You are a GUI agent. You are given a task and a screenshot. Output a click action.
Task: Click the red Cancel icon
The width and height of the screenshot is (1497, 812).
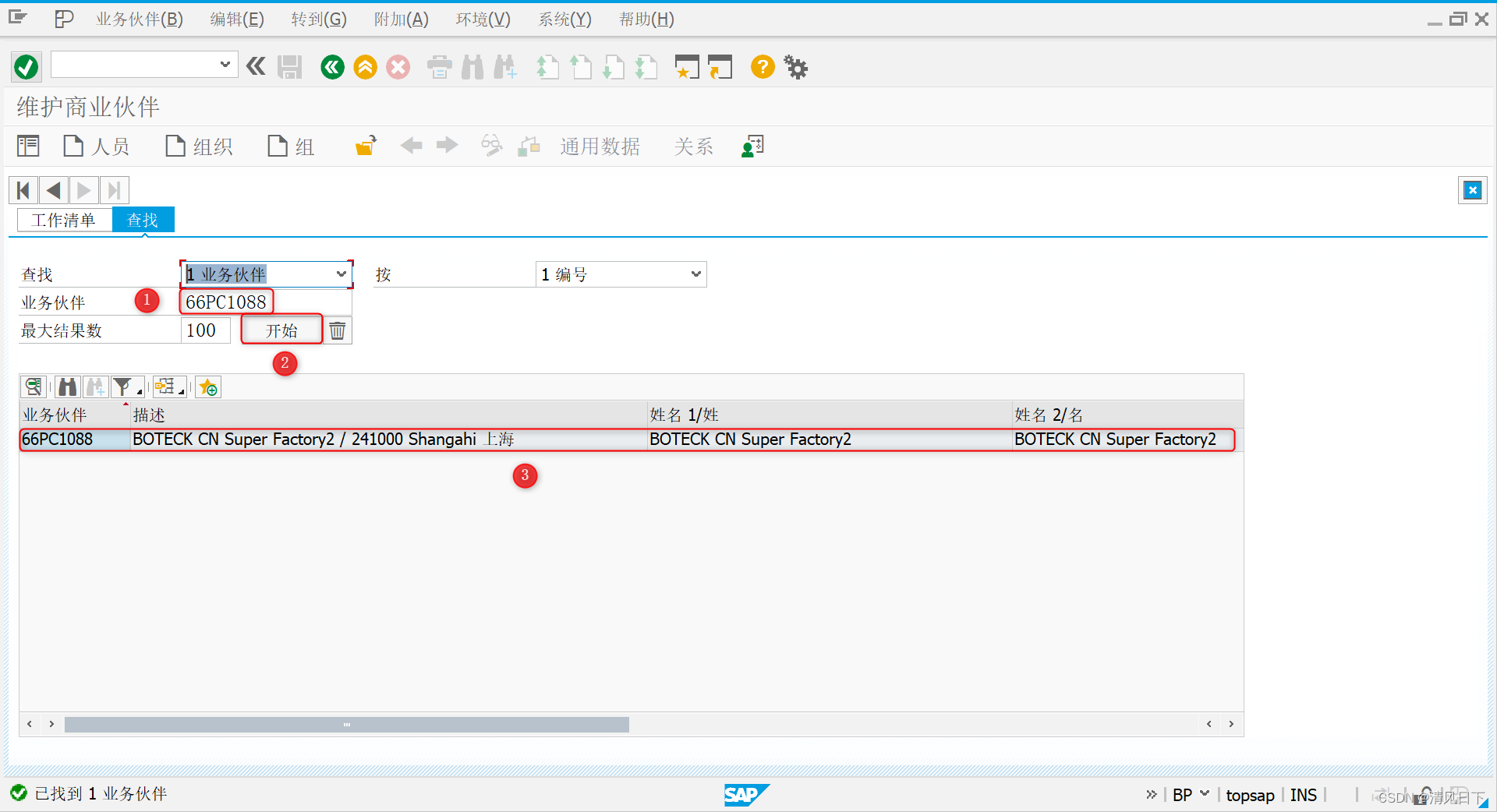[x=398, y=67]
